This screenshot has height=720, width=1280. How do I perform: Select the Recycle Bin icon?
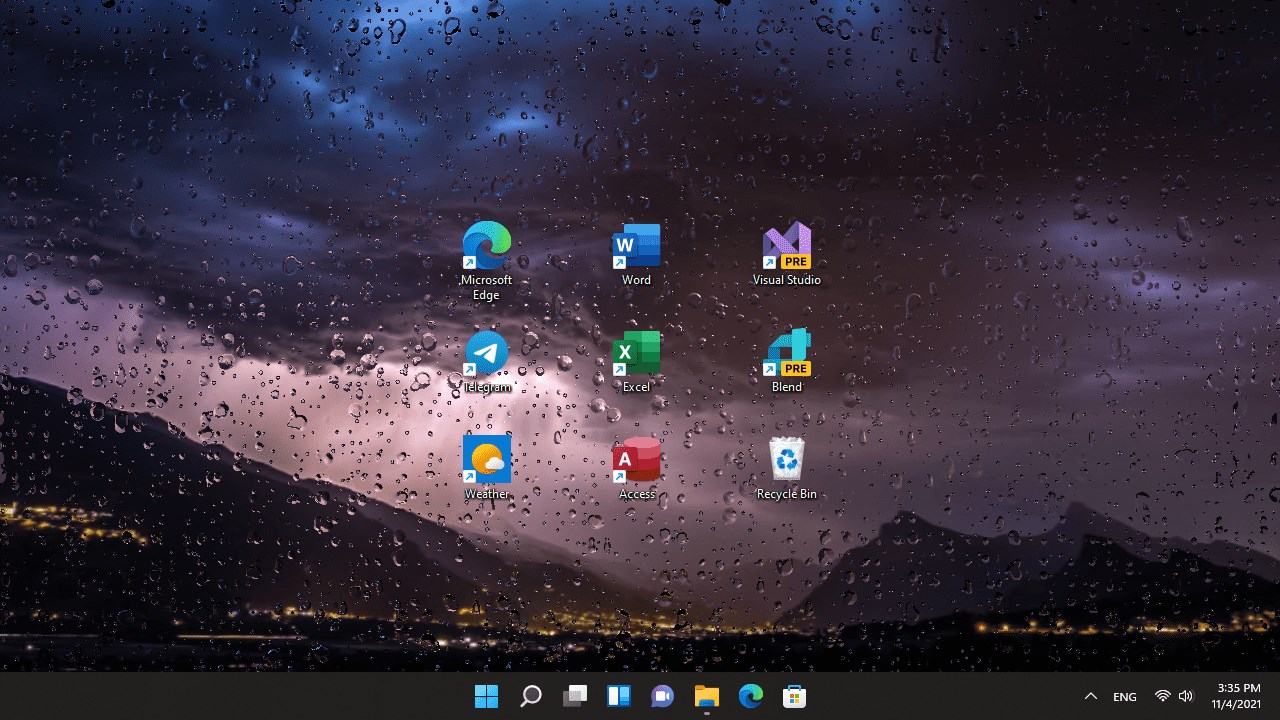(787, 468)
